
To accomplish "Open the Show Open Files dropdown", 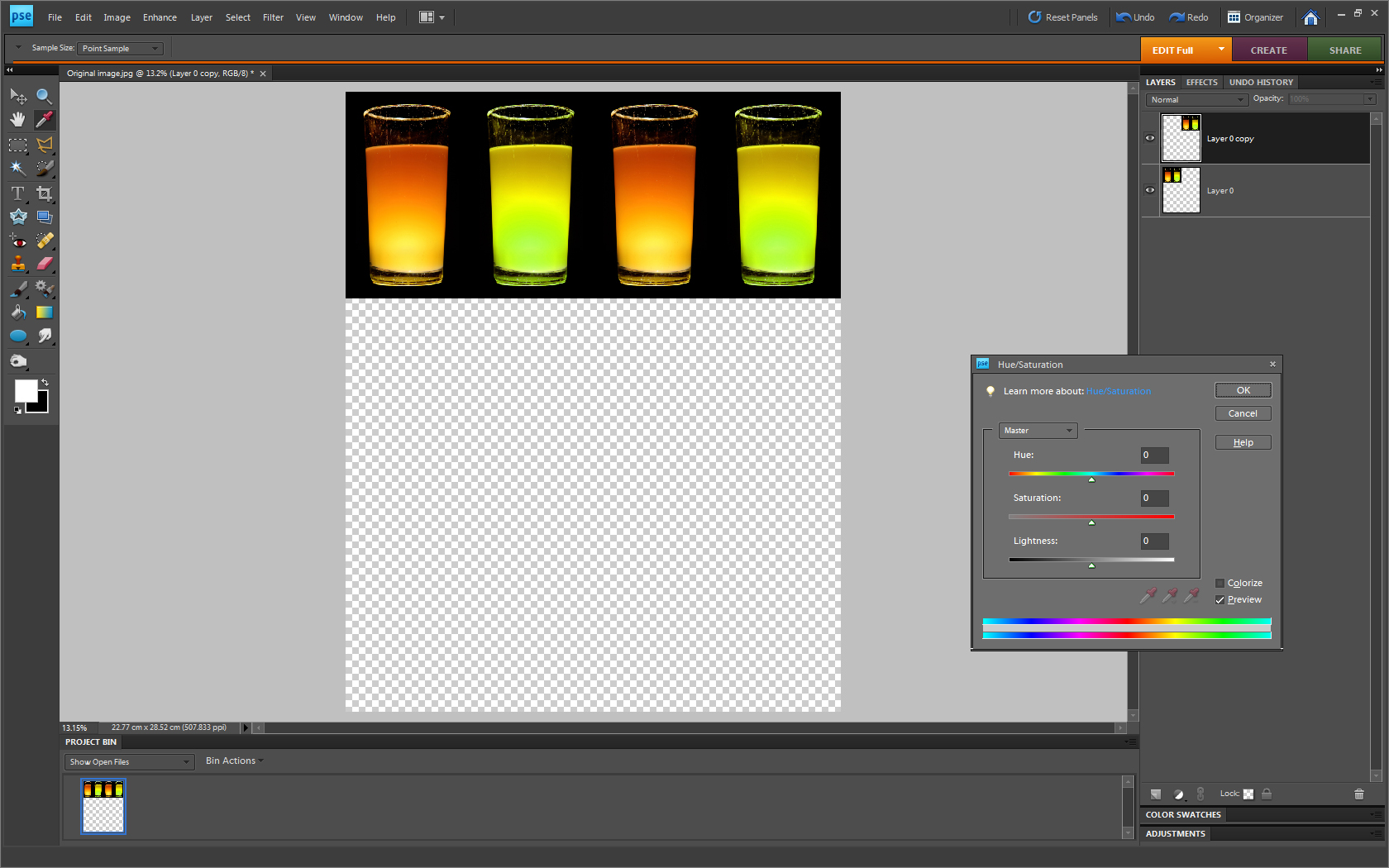I will tap(129, 762).
